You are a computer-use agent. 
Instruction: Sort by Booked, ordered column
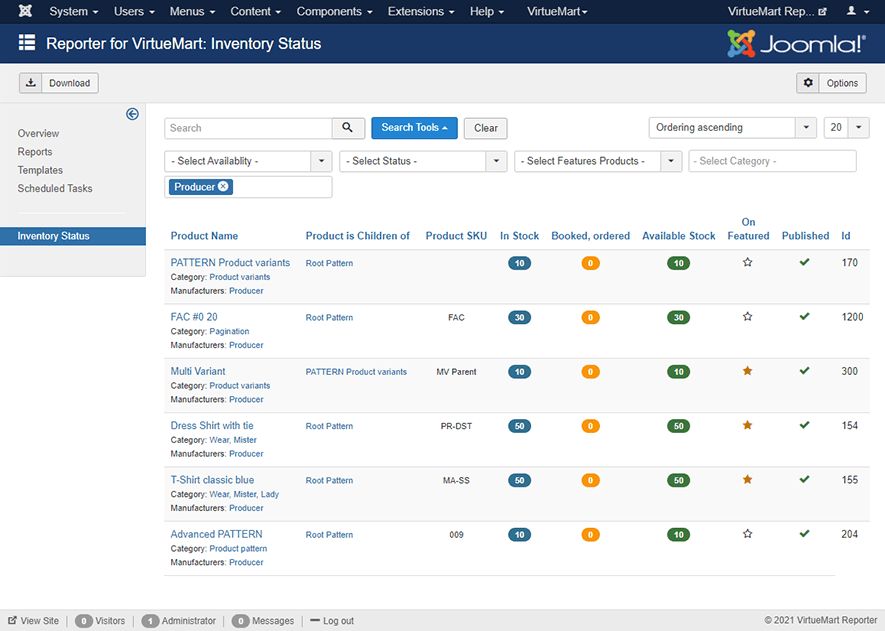[x=590, y=236]
